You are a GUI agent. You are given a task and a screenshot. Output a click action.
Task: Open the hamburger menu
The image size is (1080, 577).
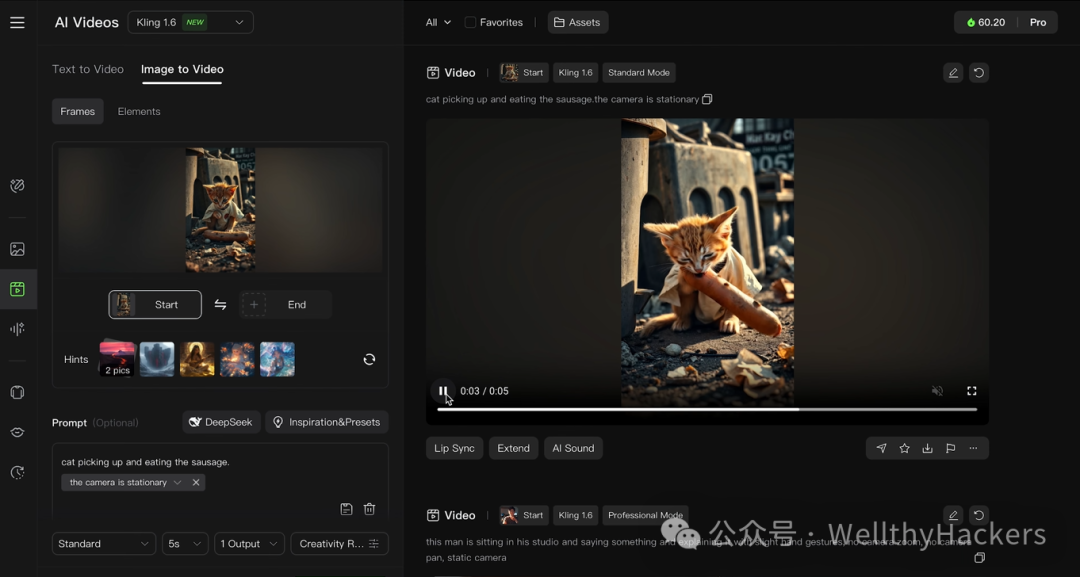tap(17, 22)
